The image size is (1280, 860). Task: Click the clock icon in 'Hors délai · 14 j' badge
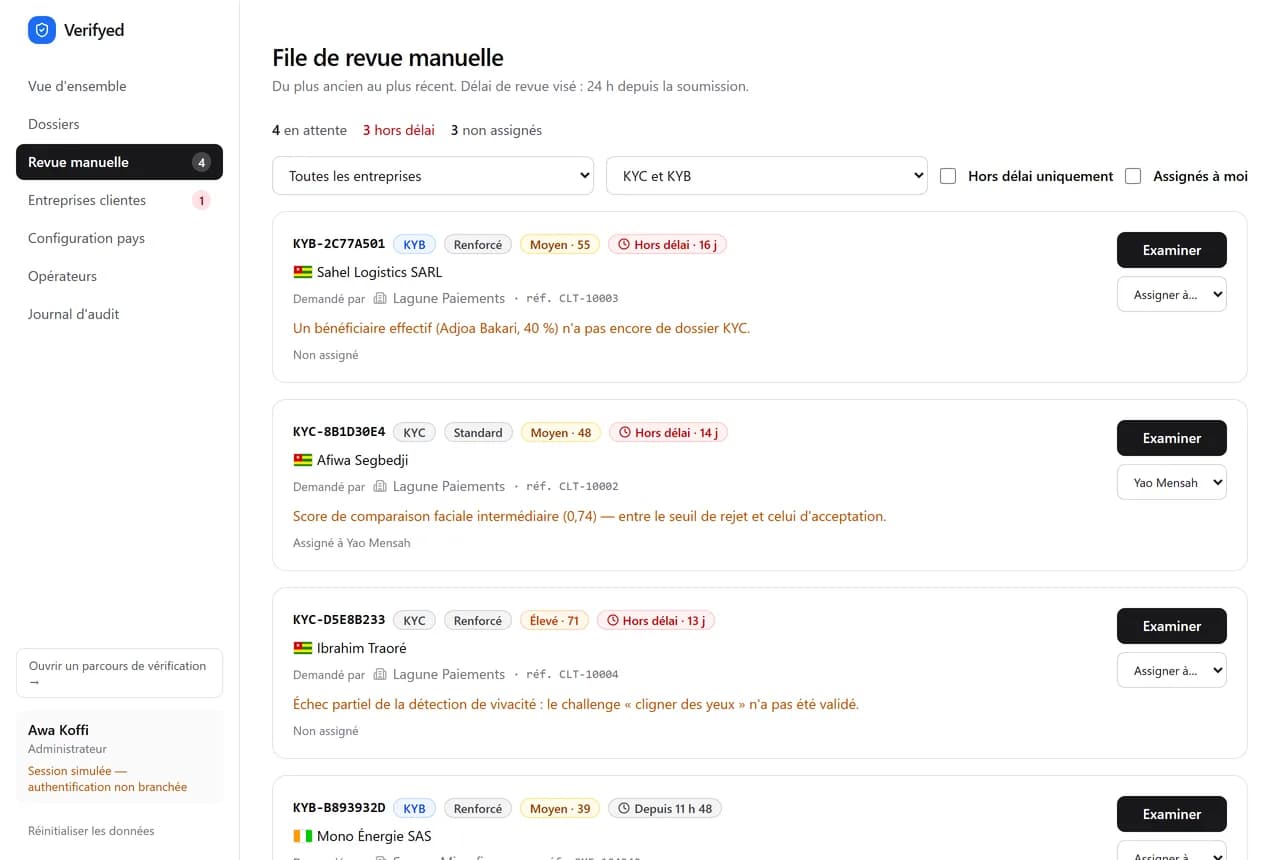(625, 433)
